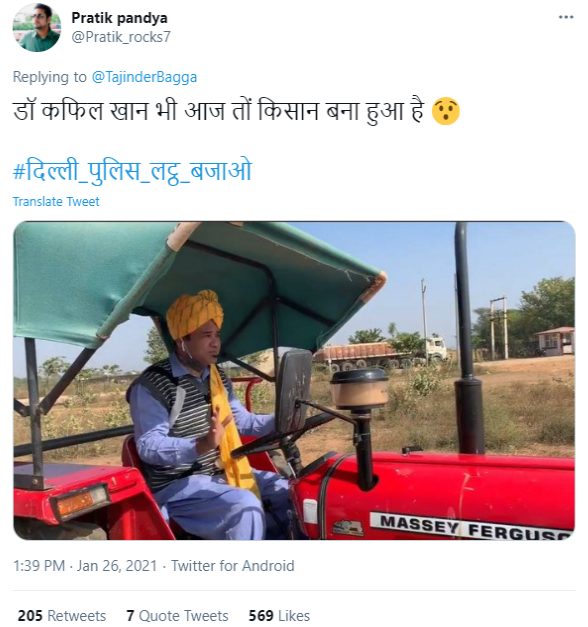Click the 'Replying to' label
Viewport: 588px width, 627px height.
coord(50,77)
